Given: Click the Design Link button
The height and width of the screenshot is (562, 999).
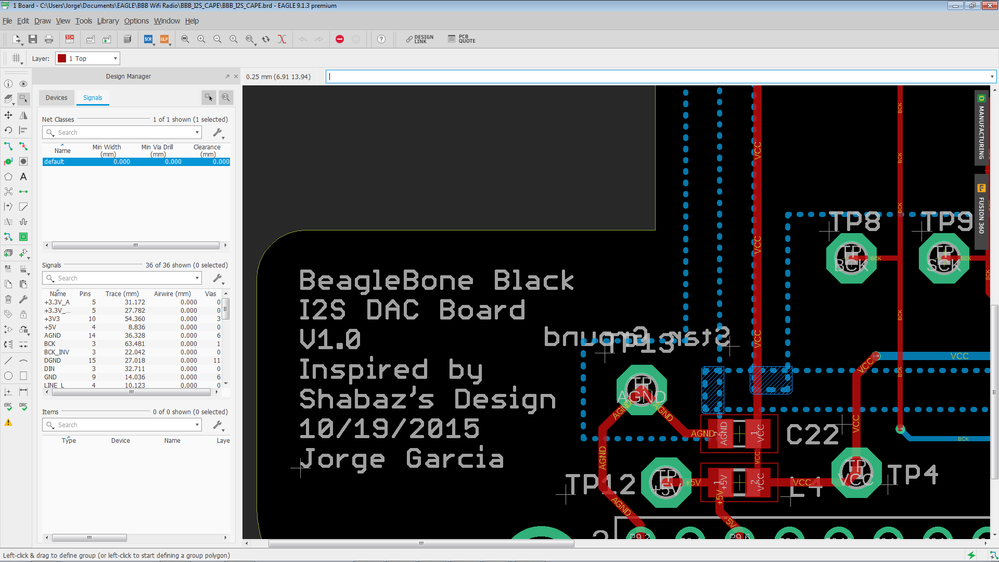Looking at the screenshot, I should pyautogui.click(x=419, y=40).
